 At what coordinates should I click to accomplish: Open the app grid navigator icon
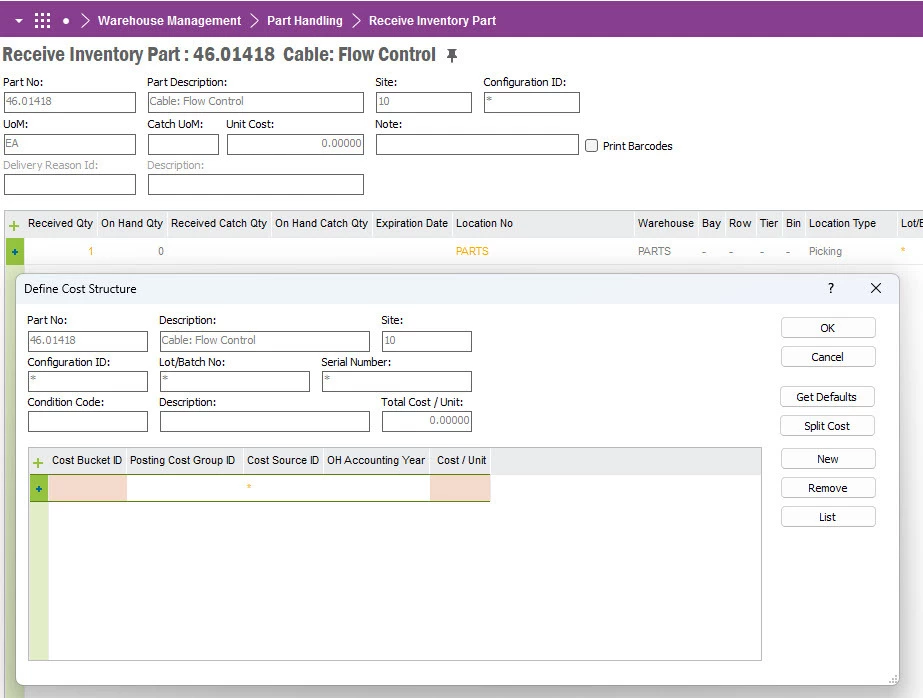click(42, 21)
